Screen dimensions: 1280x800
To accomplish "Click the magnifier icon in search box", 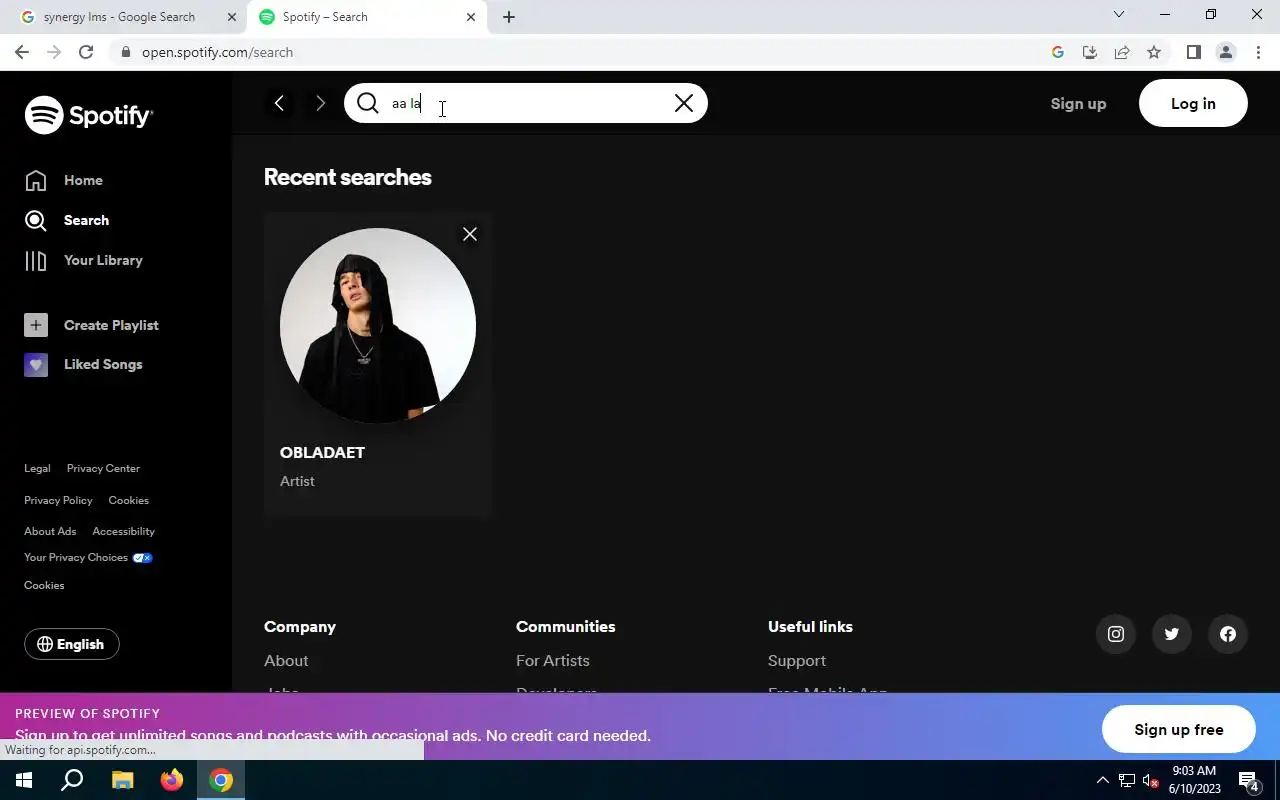I will (367, 103).
